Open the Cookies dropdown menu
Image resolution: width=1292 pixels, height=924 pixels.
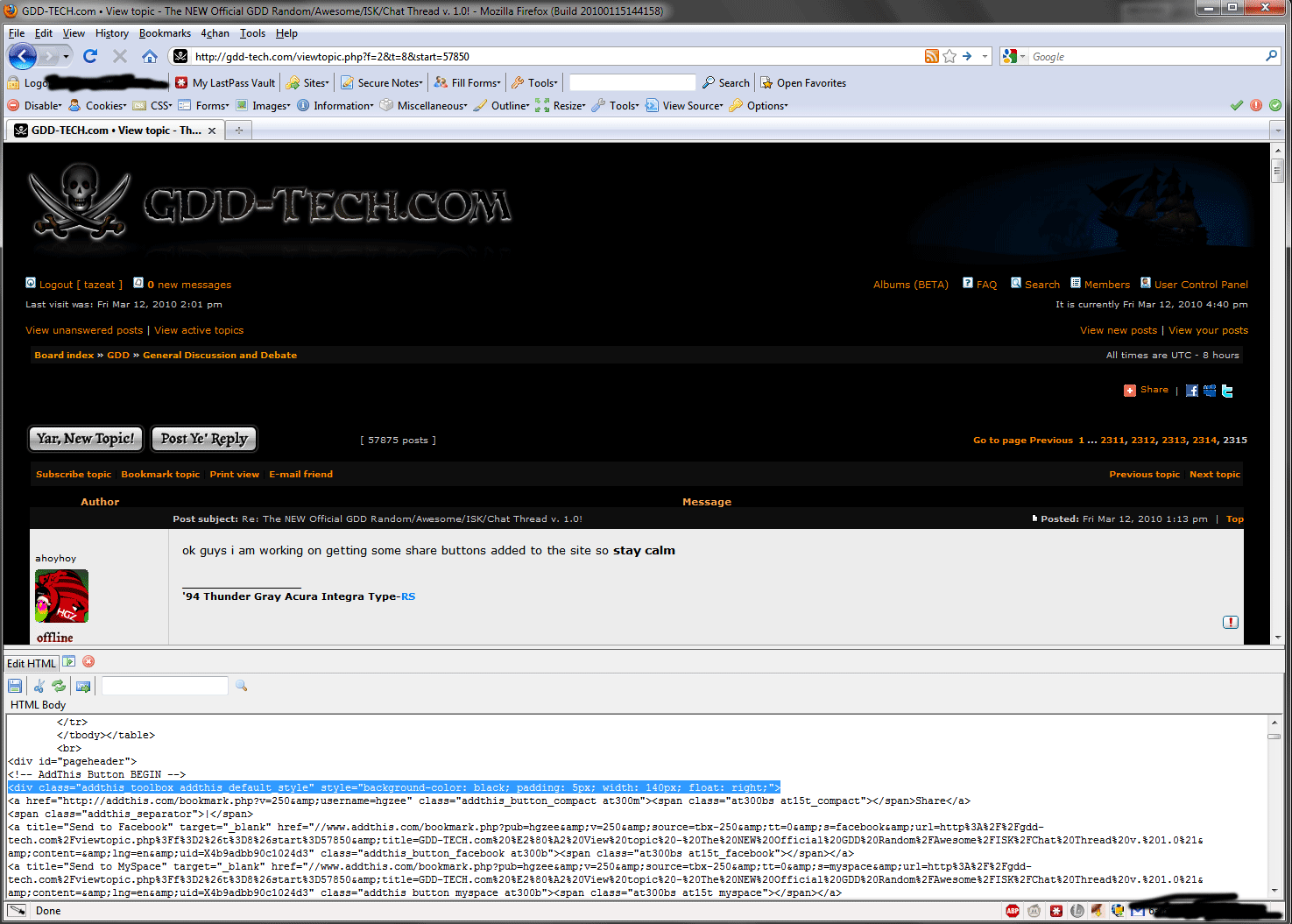(x=98, y=106)
